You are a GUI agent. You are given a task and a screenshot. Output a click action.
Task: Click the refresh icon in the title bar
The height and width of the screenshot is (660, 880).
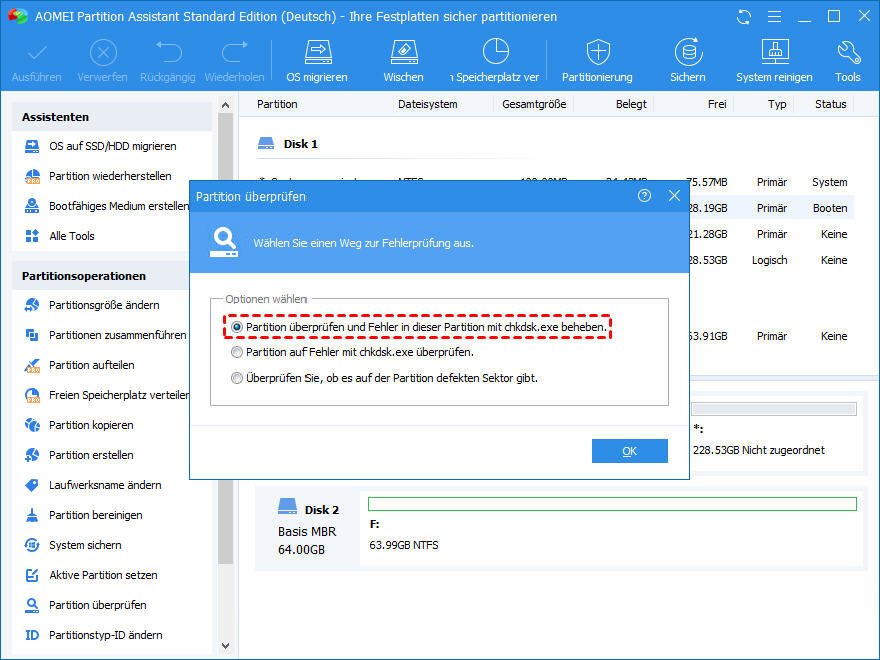click(x=744, y=17)
